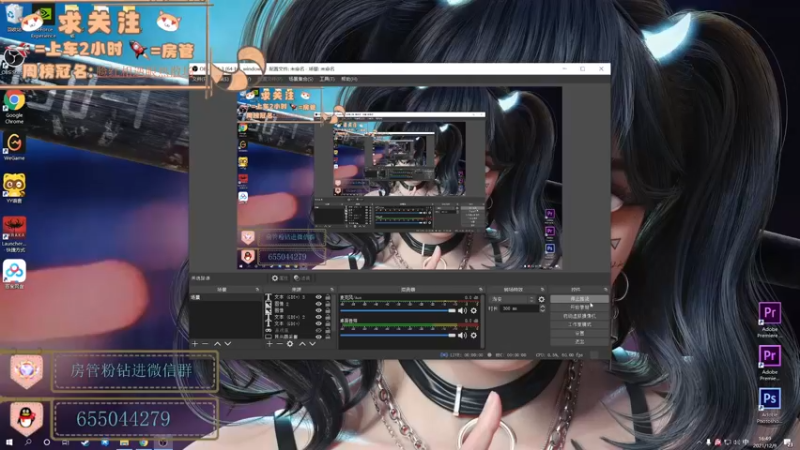Click the 开始录制 button
The image size is (800, 450).
point(580,308)
